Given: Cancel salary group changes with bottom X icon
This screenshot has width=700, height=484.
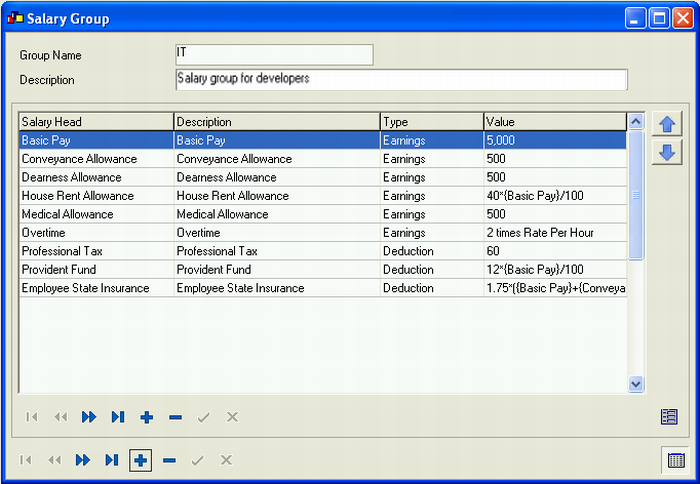Looking at the screenshot, I should (x=226, y=460).
